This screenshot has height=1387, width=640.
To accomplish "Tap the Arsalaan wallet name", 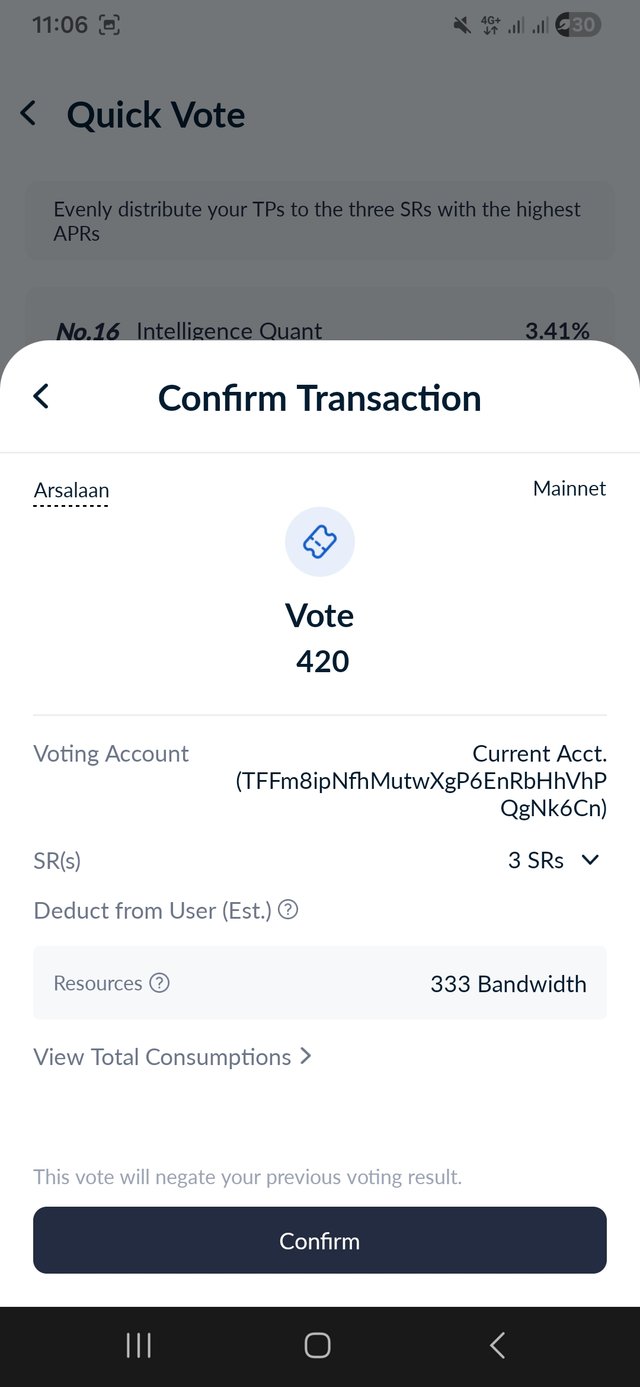I will pyautogui.click(x=71, y=490).
